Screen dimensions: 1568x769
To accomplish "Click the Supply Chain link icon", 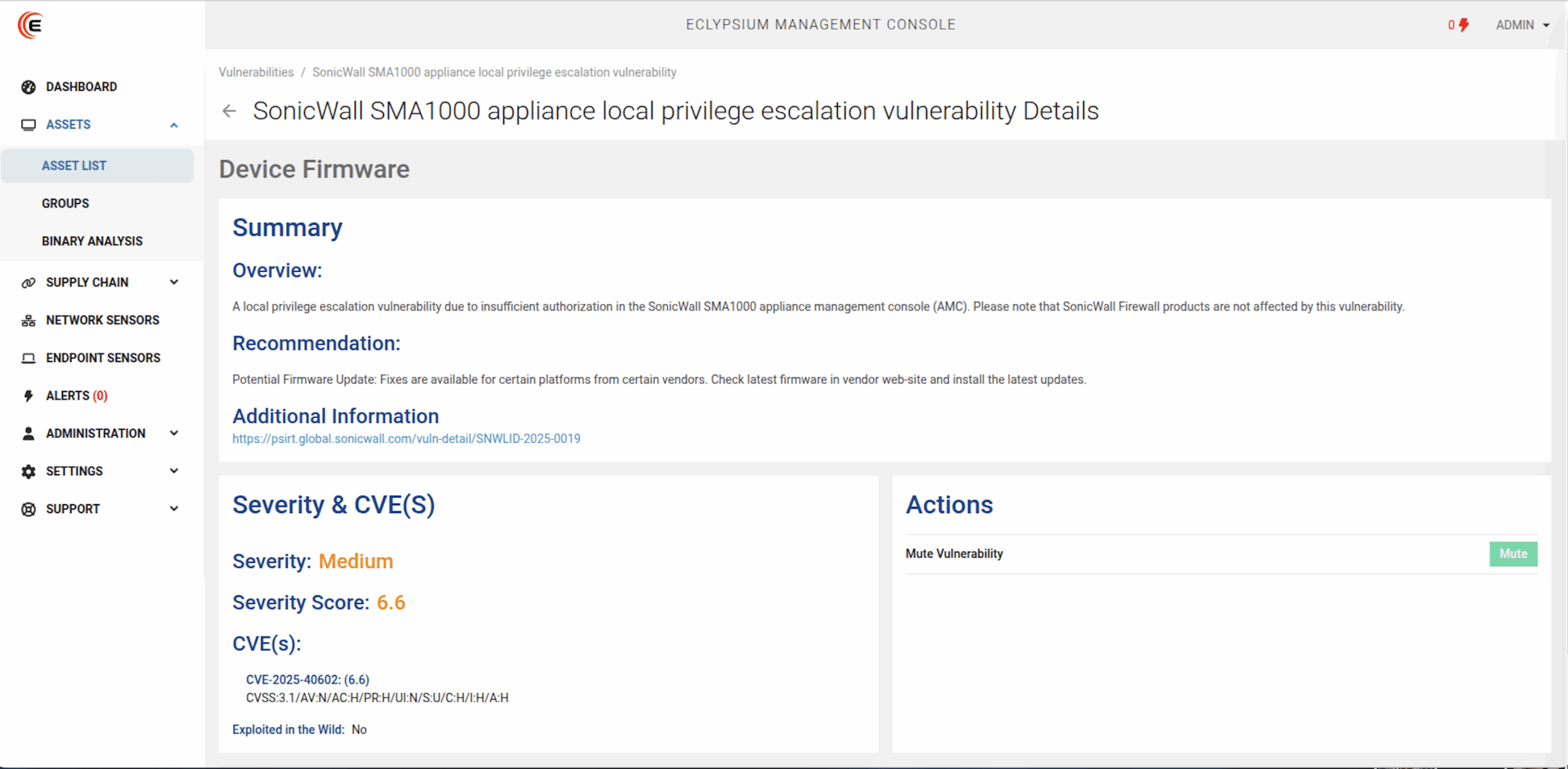I will click(28, 282).
